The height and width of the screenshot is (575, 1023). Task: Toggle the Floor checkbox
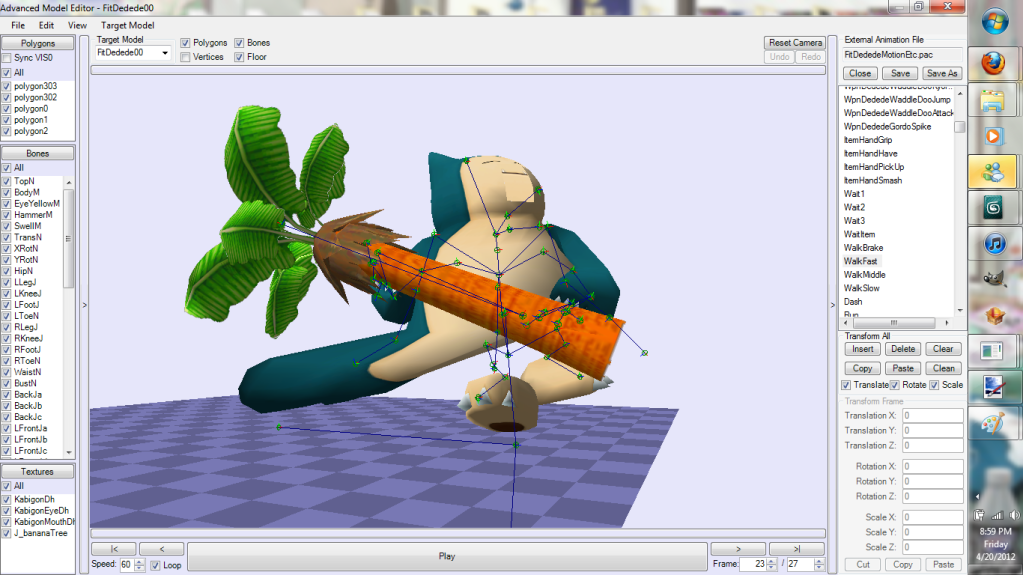click(239, 57)
